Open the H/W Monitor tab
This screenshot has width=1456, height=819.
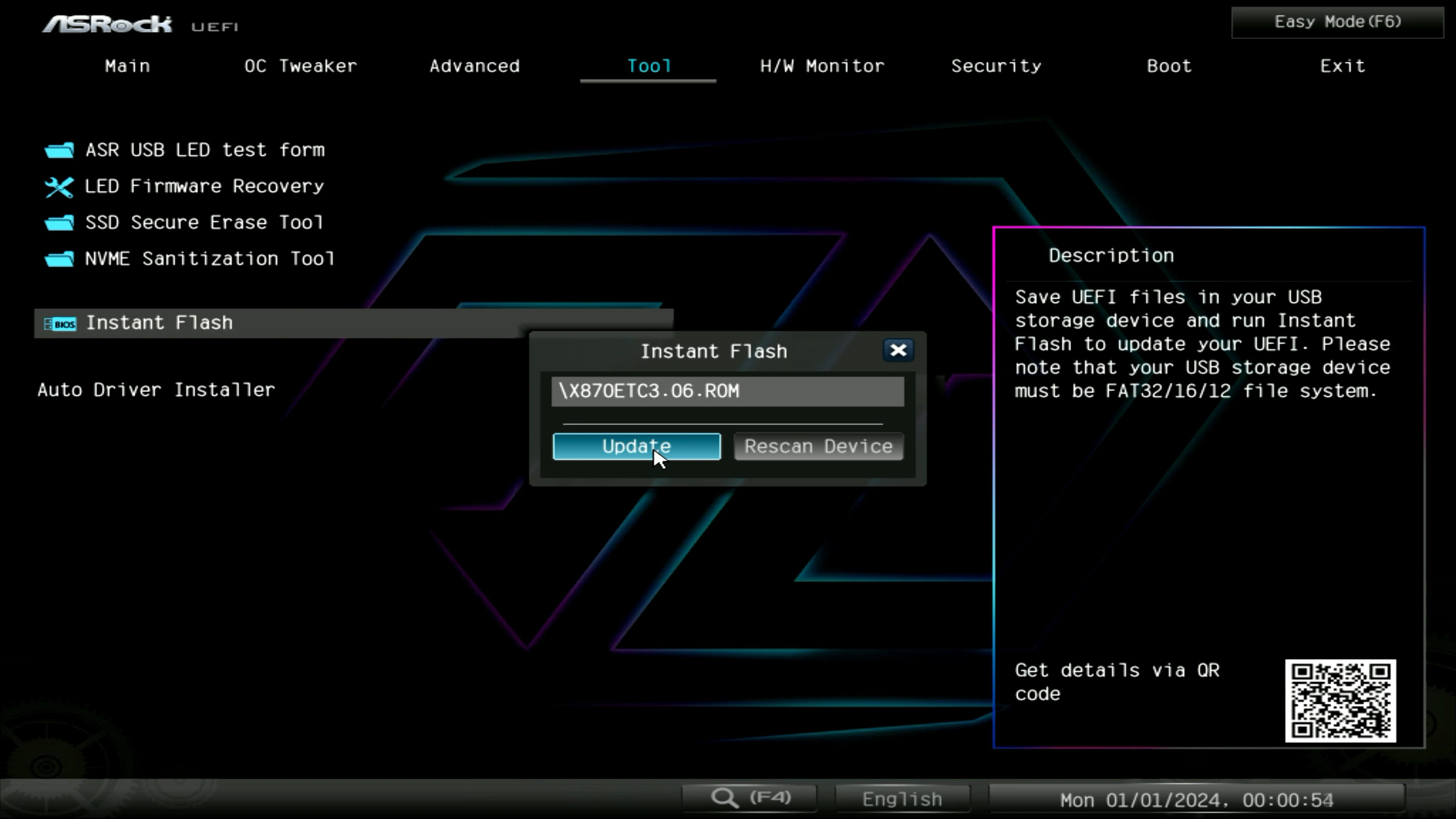click(x=822, y=66)
